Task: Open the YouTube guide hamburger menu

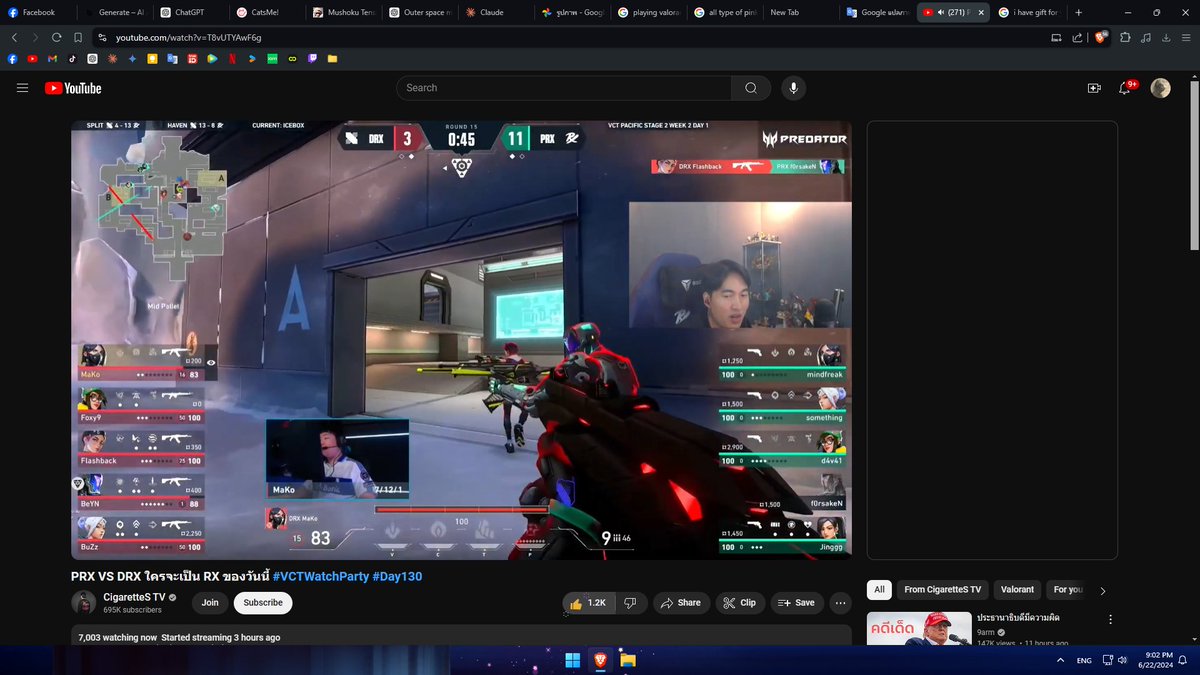Action: 22,88
